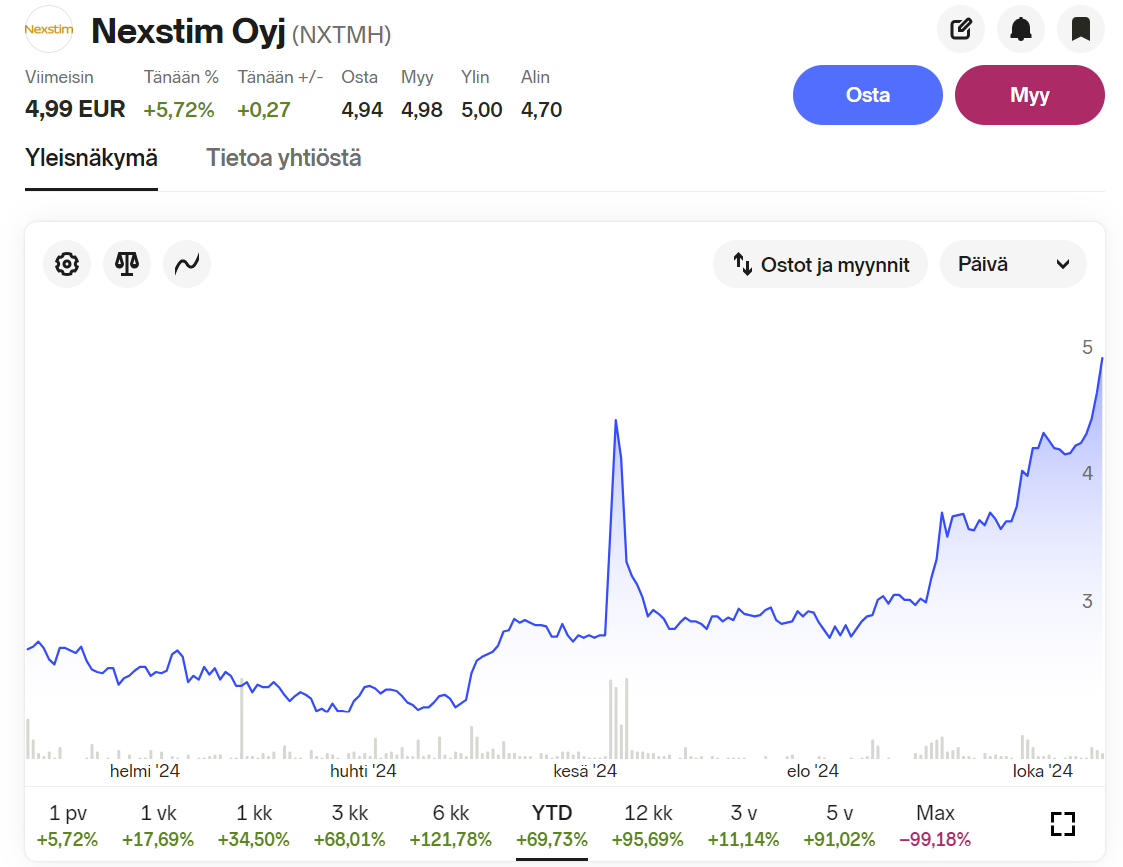This screenshot has width=1123, height=867.
Task: Click the kesä '24 axis label
Action: [x=585, y=771]
